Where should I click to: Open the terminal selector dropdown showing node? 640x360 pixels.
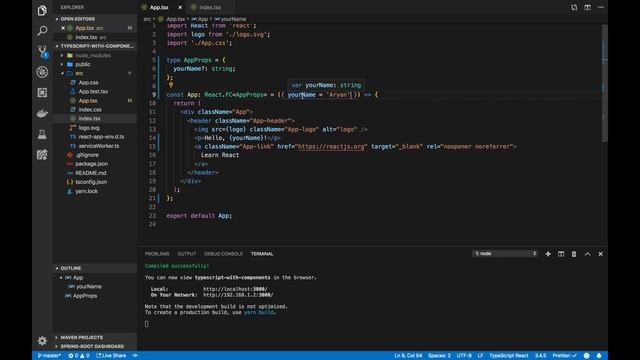coord(505,253)
